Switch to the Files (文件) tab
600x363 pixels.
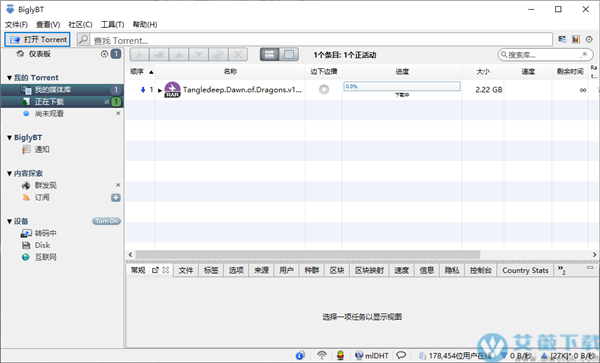(186, 270)
